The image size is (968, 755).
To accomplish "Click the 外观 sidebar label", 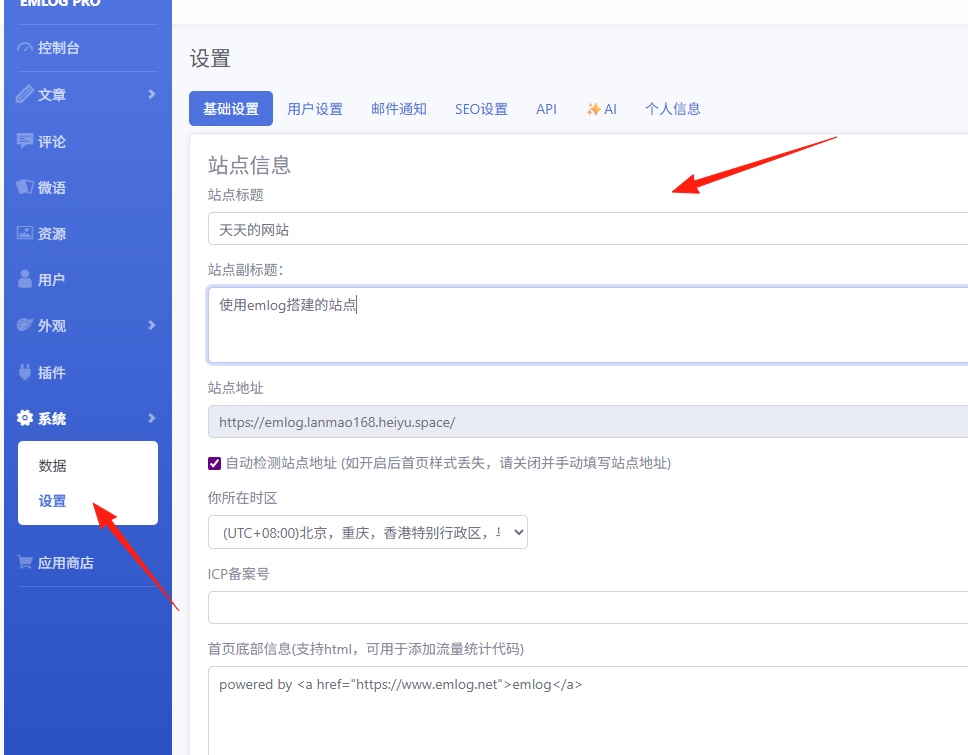I will click(x=52, y=326).
